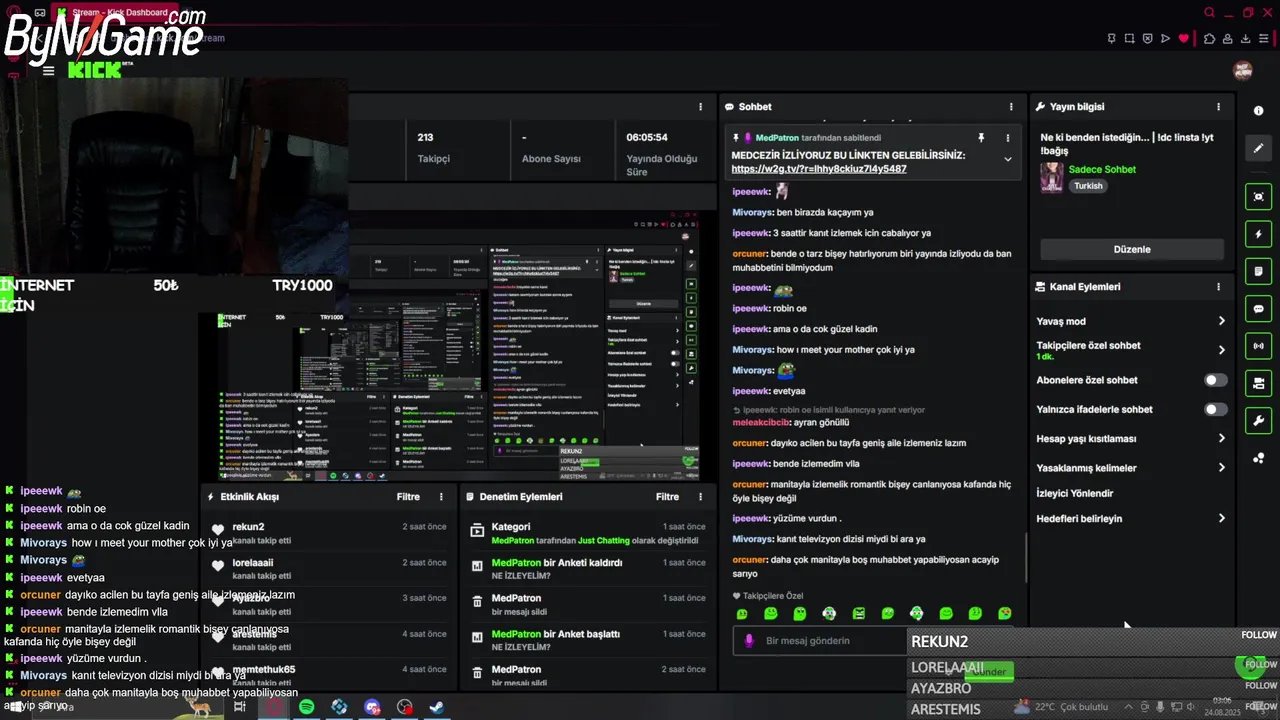1280x720 pixels.
Task: Select rekun2 row in Etkinlik Akışı
Action: click(329, 533)
